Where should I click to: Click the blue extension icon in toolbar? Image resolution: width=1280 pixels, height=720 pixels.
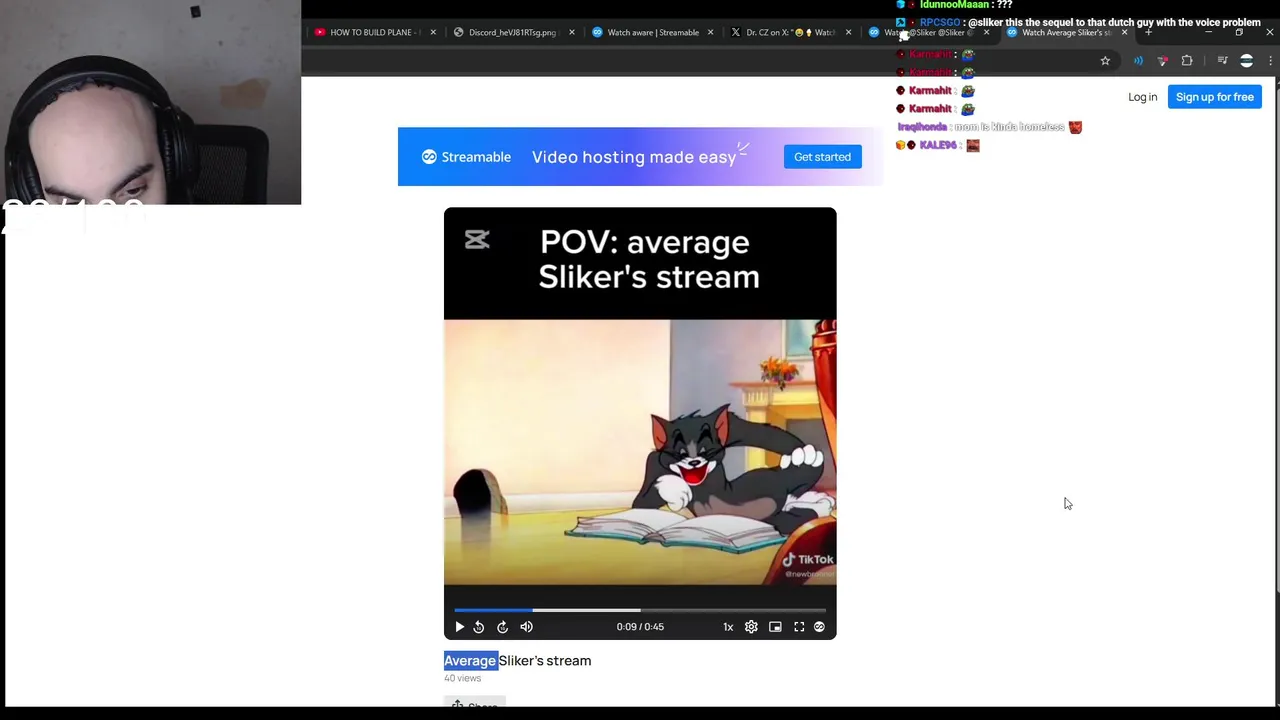click(1138, 61)
